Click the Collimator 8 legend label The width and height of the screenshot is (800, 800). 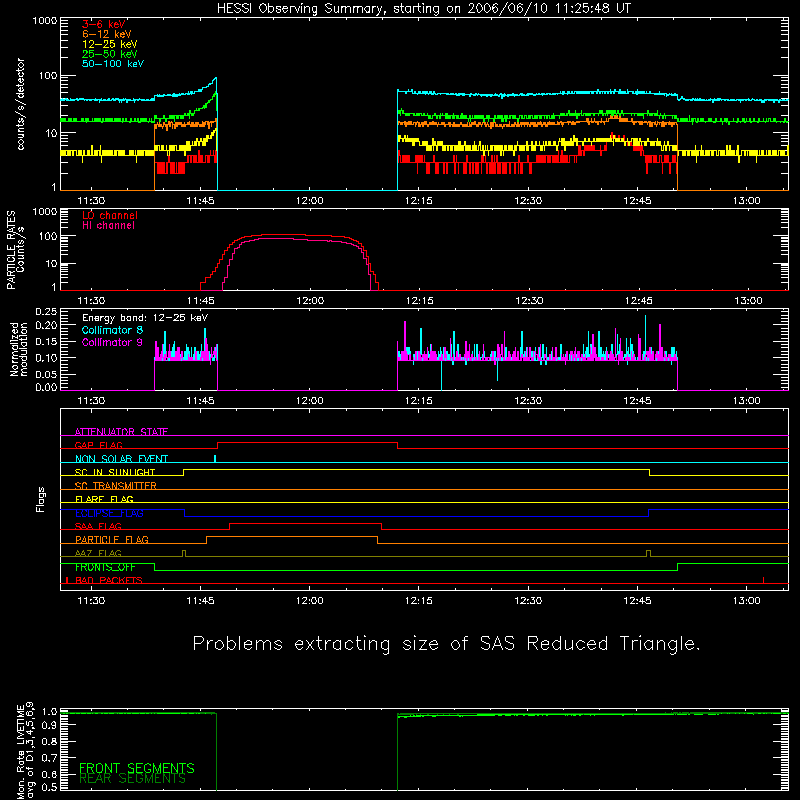(x=112, y=330)
